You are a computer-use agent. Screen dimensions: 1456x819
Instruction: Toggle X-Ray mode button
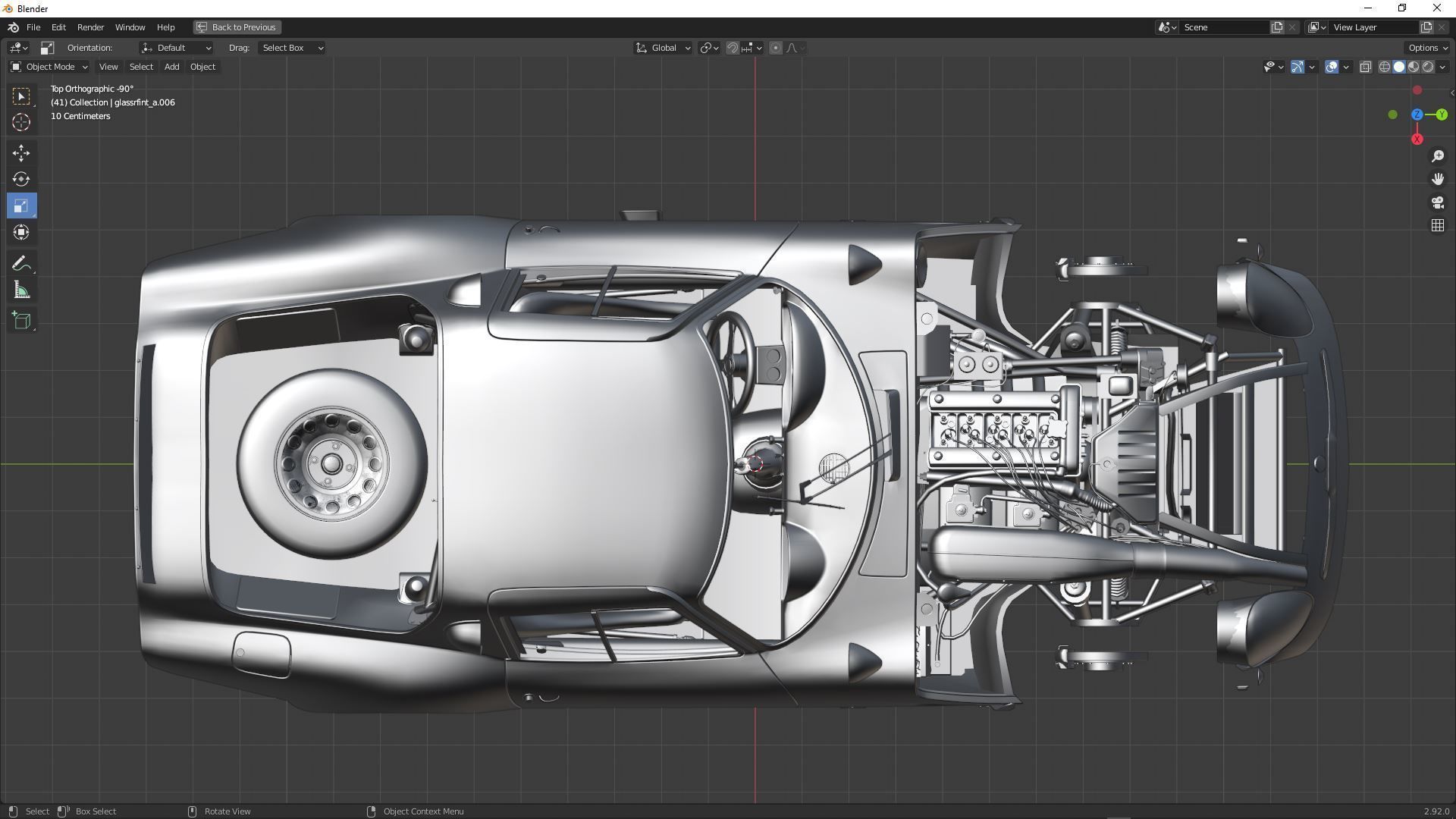[x=1366, y=67]
